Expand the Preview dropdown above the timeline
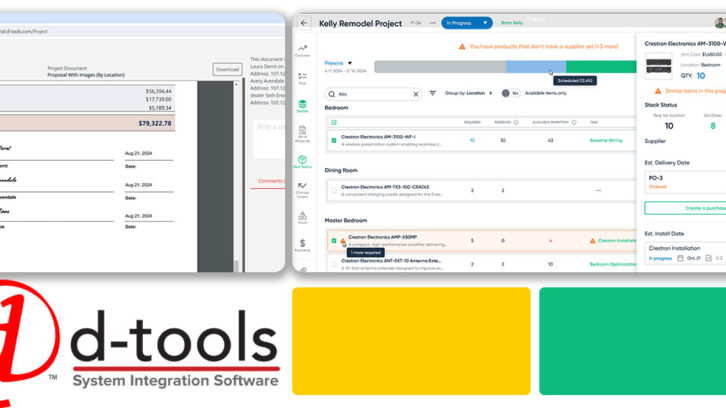This screenshot has width=726, height=408. 341,62
